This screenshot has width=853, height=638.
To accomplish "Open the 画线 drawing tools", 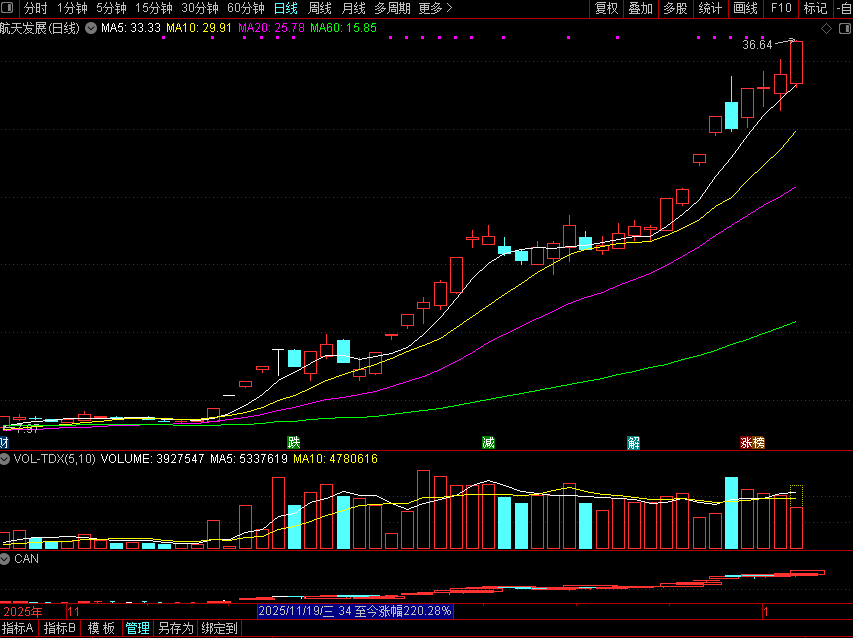I will (745, 9).
